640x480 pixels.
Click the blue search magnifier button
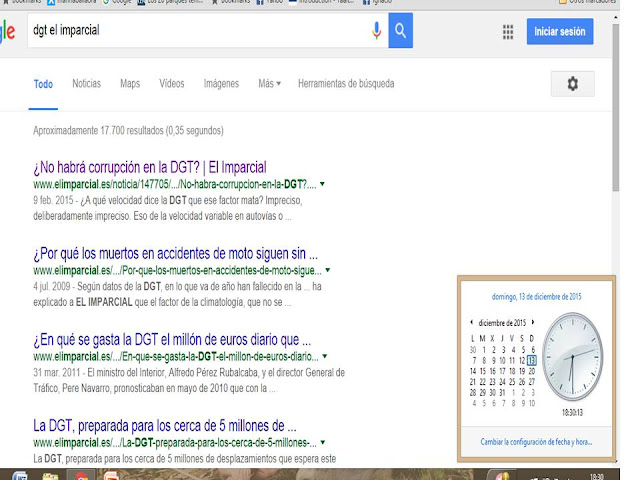pos(400,31)
